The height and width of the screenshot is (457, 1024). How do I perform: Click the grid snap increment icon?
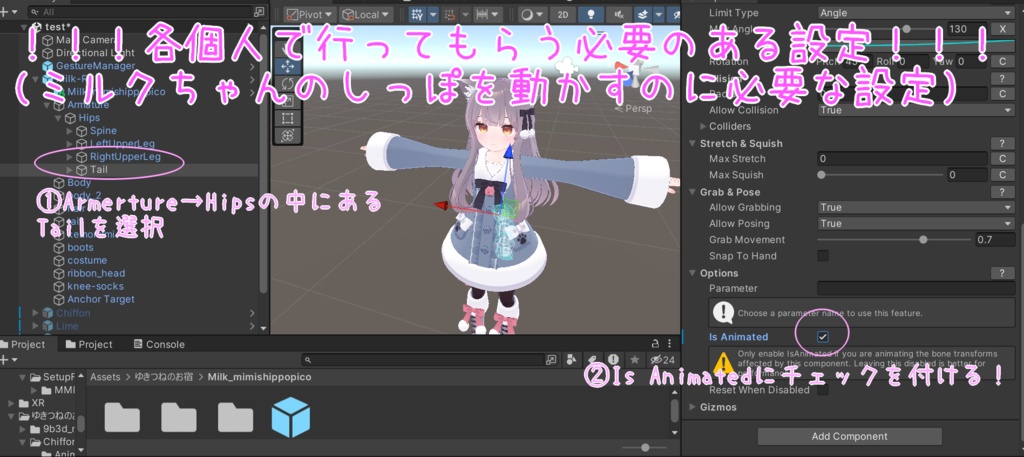[449, 14]
